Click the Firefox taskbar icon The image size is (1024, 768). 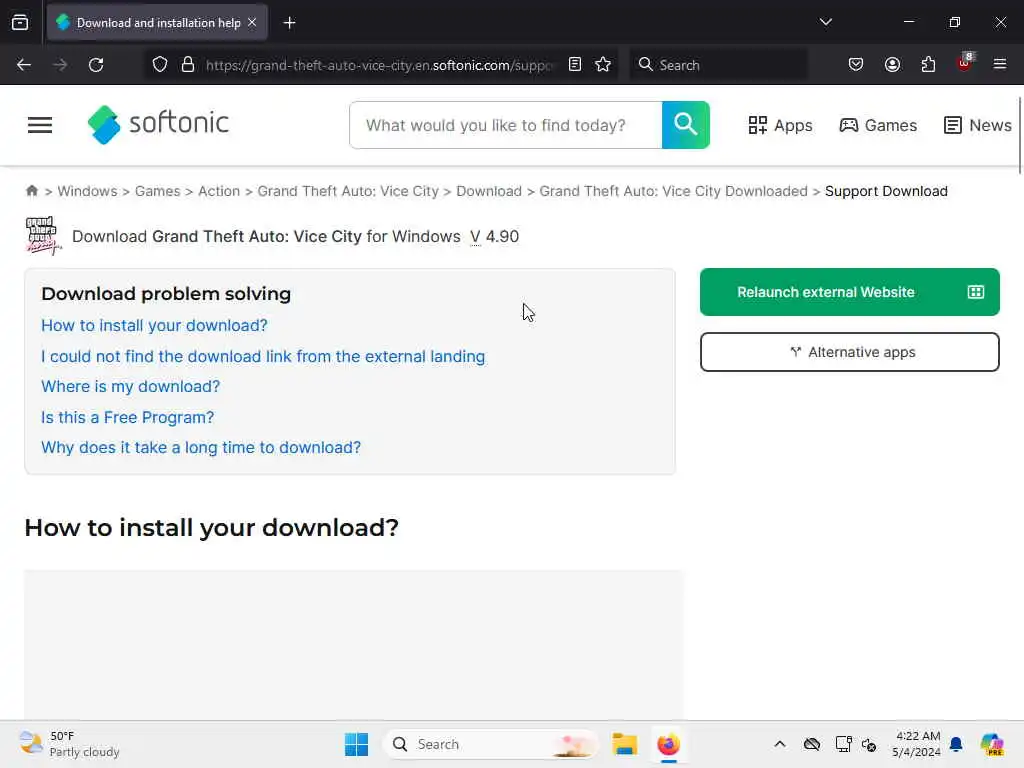pos(668,744)
